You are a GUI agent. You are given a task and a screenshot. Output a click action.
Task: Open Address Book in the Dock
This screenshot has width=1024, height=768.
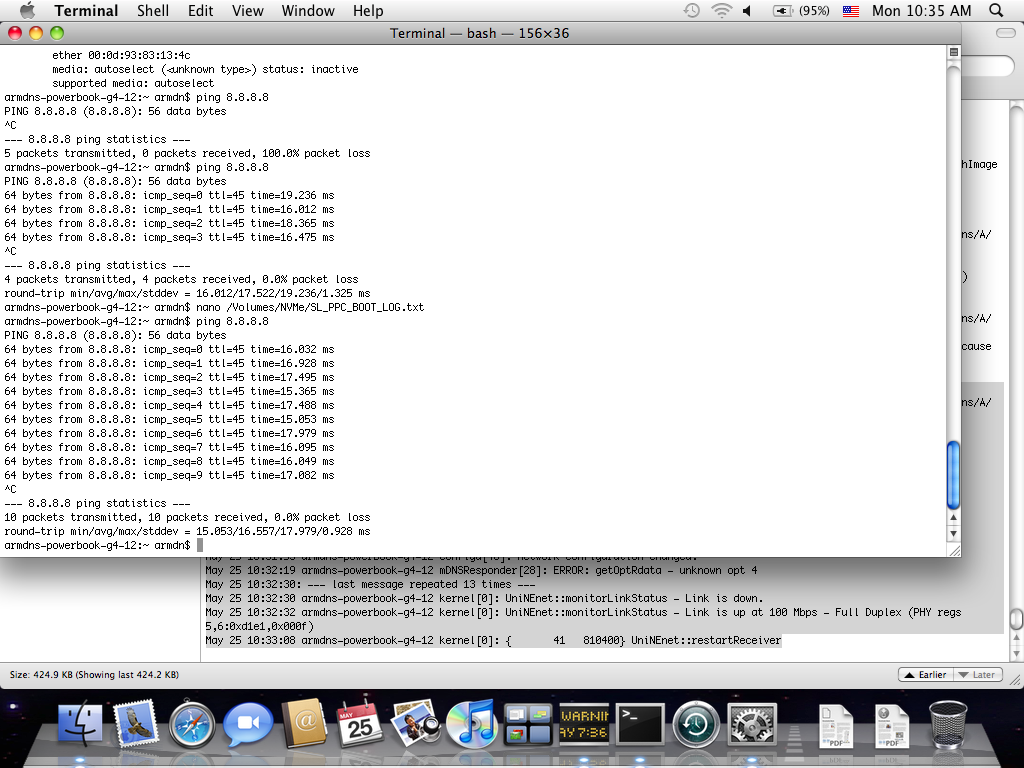pos(304,724)
